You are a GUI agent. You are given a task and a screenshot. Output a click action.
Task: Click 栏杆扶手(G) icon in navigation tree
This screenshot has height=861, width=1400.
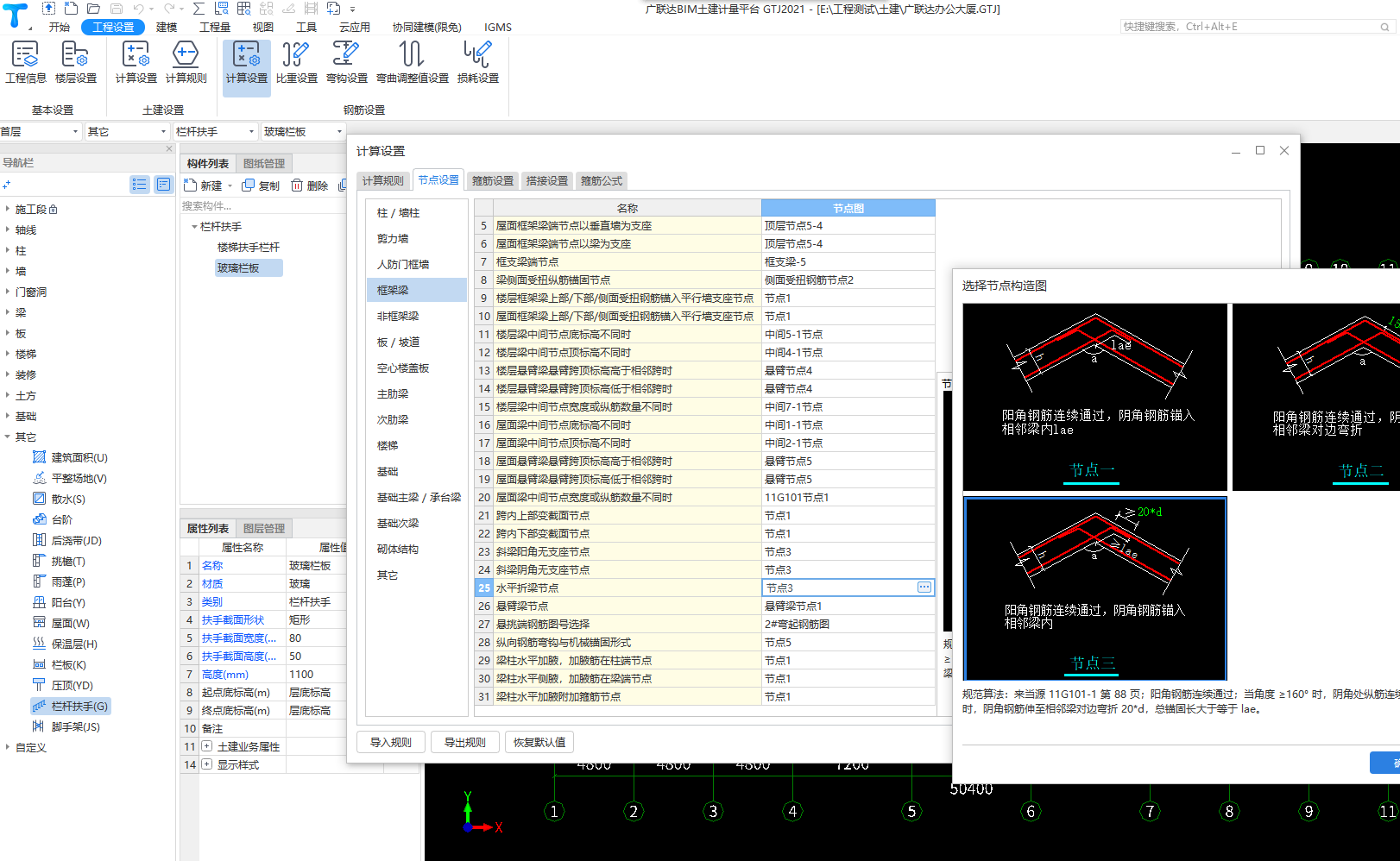[x=39, y=706]
